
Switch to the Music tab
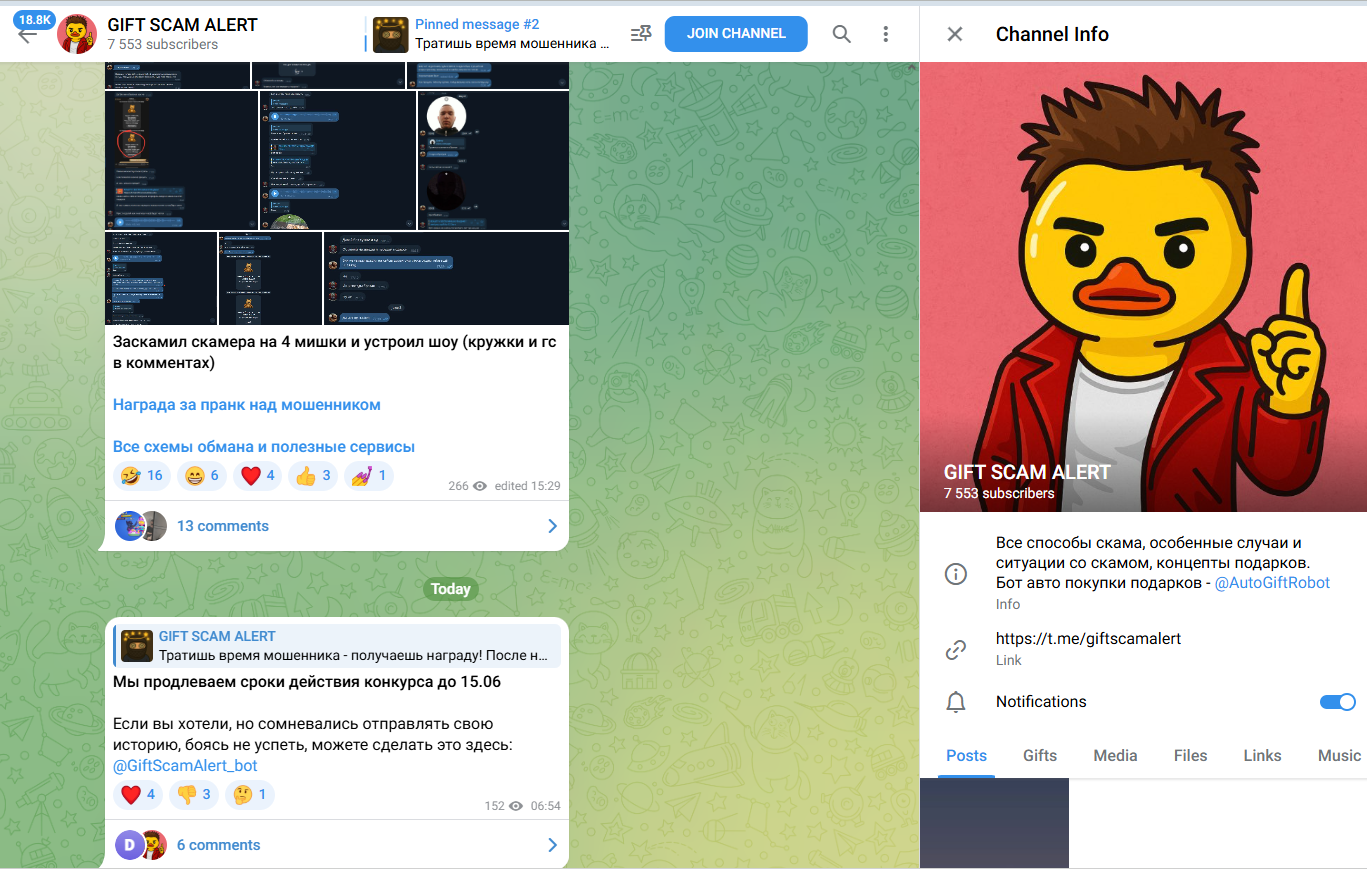[x=1339, y=756]
